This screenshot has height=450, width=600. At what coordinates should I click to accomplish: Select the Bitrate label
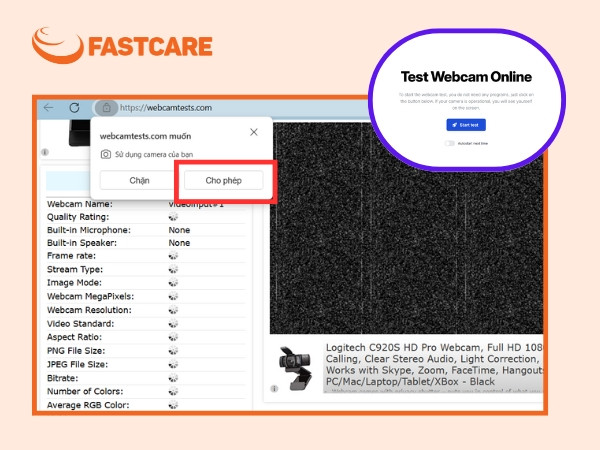point(62,378)
